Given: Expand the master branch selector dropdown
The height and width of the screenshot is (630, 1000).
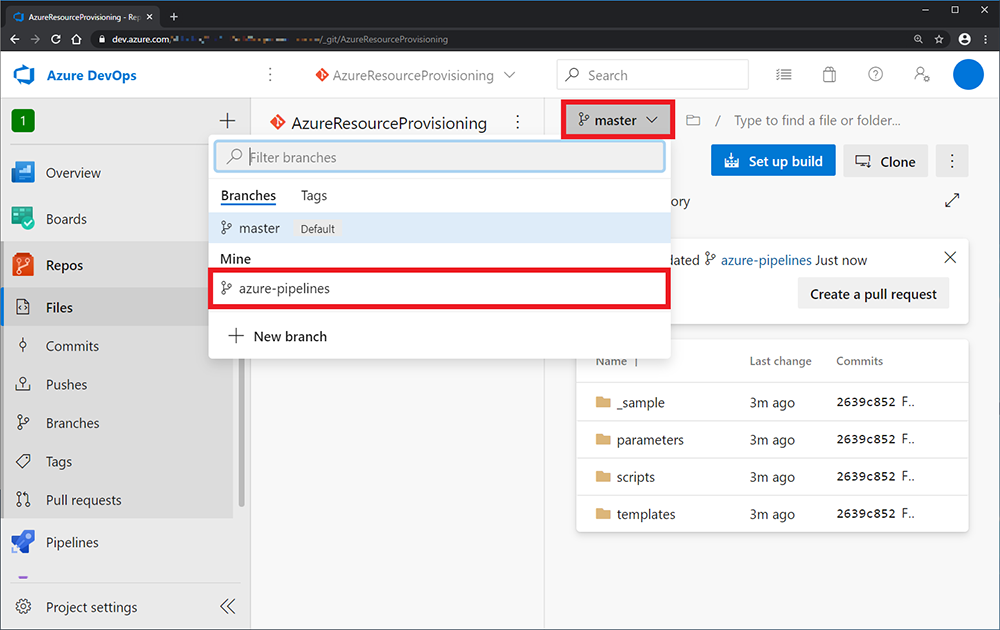Looking at the screenshot, I should [617, 120].
